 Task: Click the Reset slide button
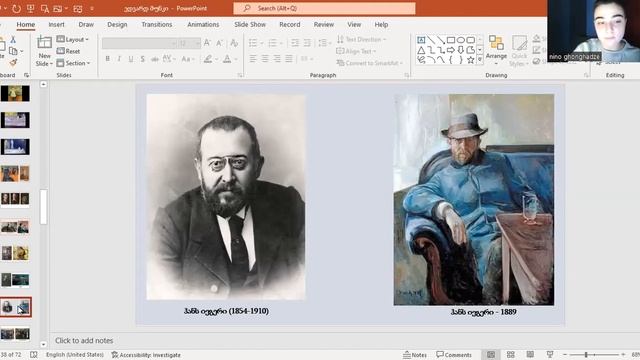pyautogui.click(x=68, y=51)
